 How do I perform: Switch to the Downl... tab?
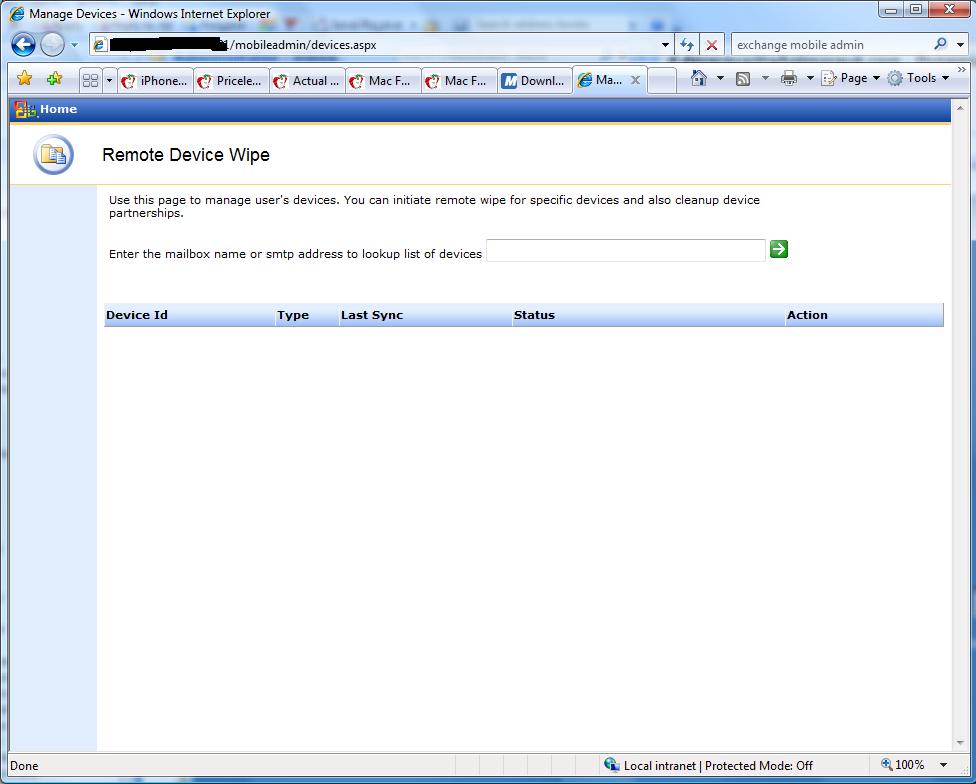pyautogui.click(x=535, y=81)
